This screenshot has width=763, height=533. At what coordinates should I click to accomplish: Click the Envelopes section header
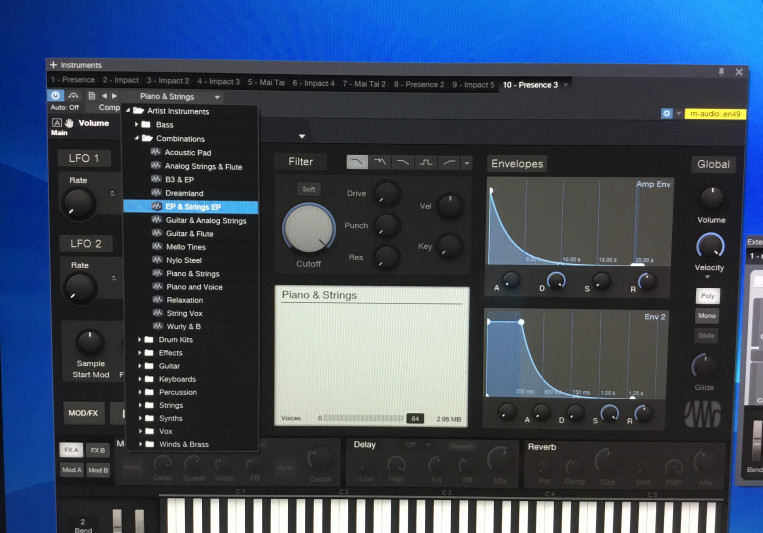(517, 164)
